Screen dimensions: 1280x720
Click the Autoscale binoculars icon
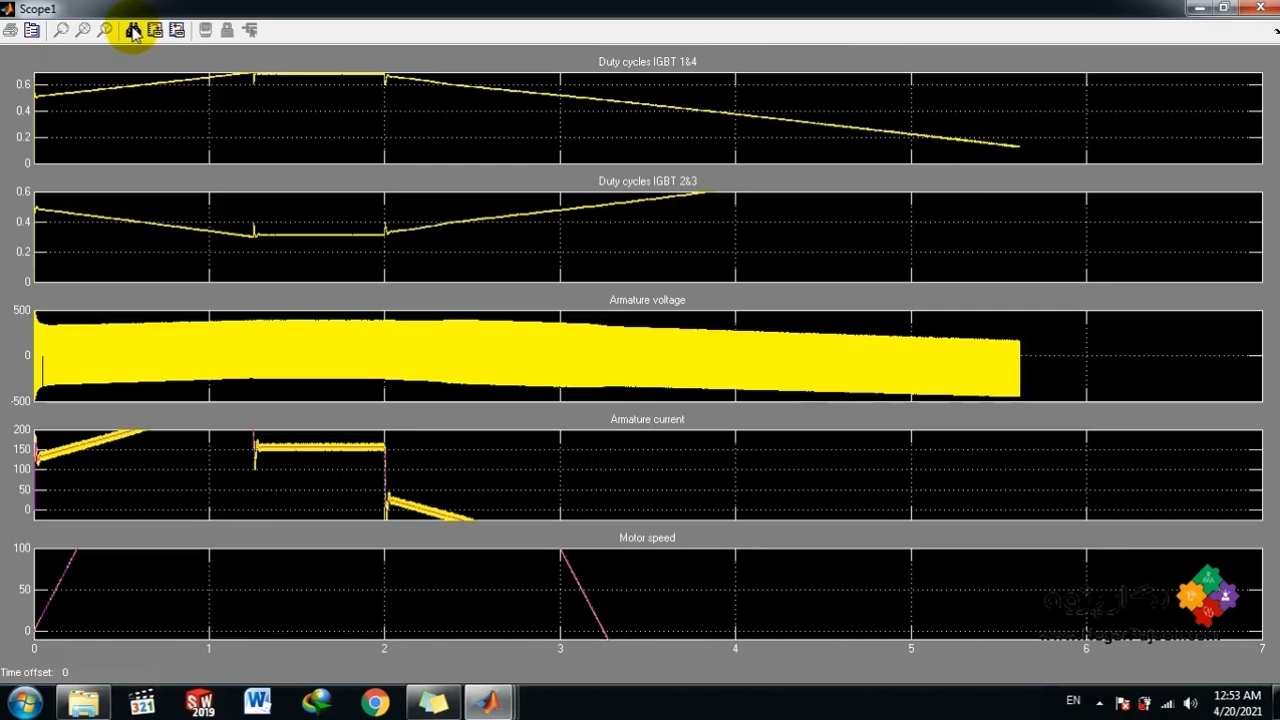pyautogui.click(x=133, y=31)
